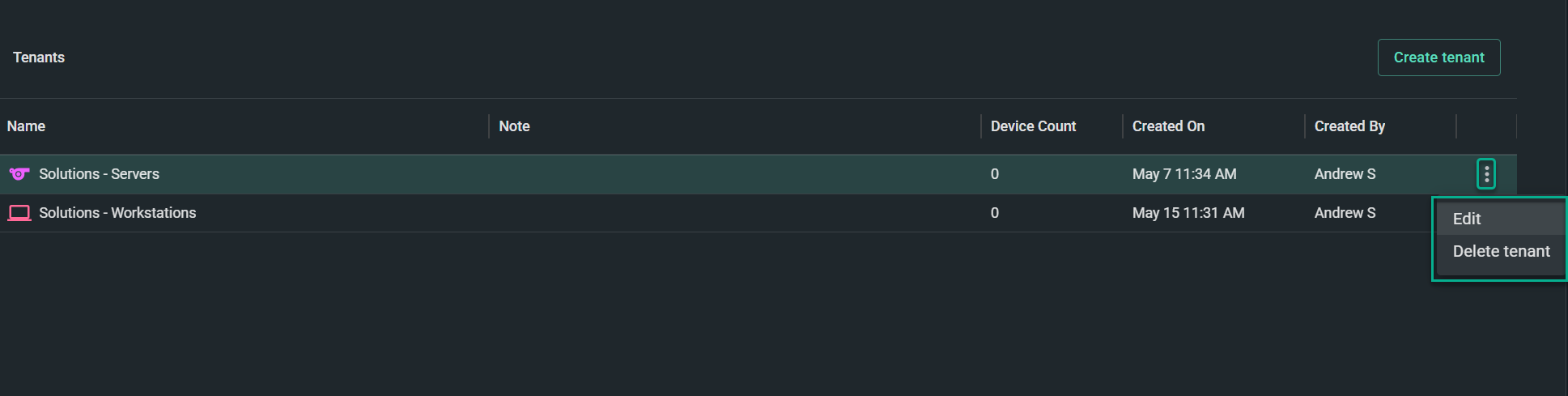Click Andrew S in the Workstations row
Screen dimensions: 1568x396
click(x=1345, y=213)
